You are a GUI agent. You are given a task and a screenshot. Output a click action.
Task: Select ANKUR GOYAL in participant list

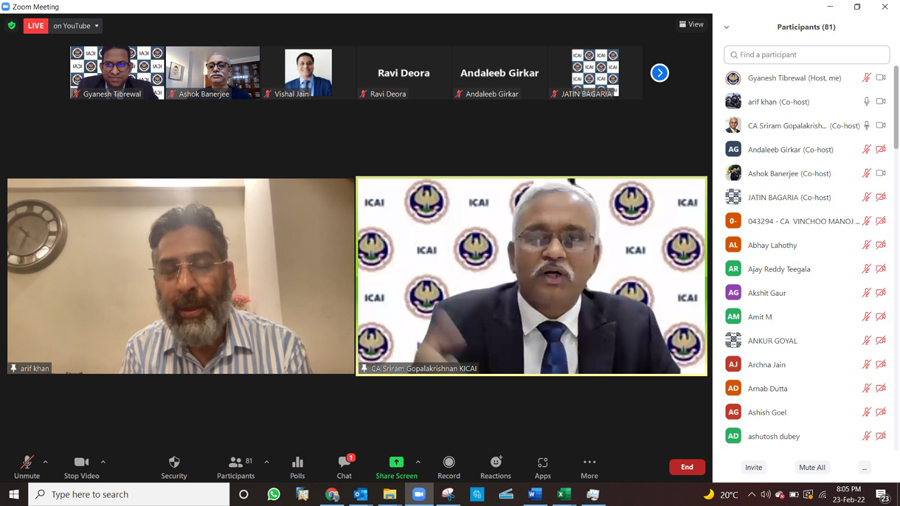[x=806, y=341]
